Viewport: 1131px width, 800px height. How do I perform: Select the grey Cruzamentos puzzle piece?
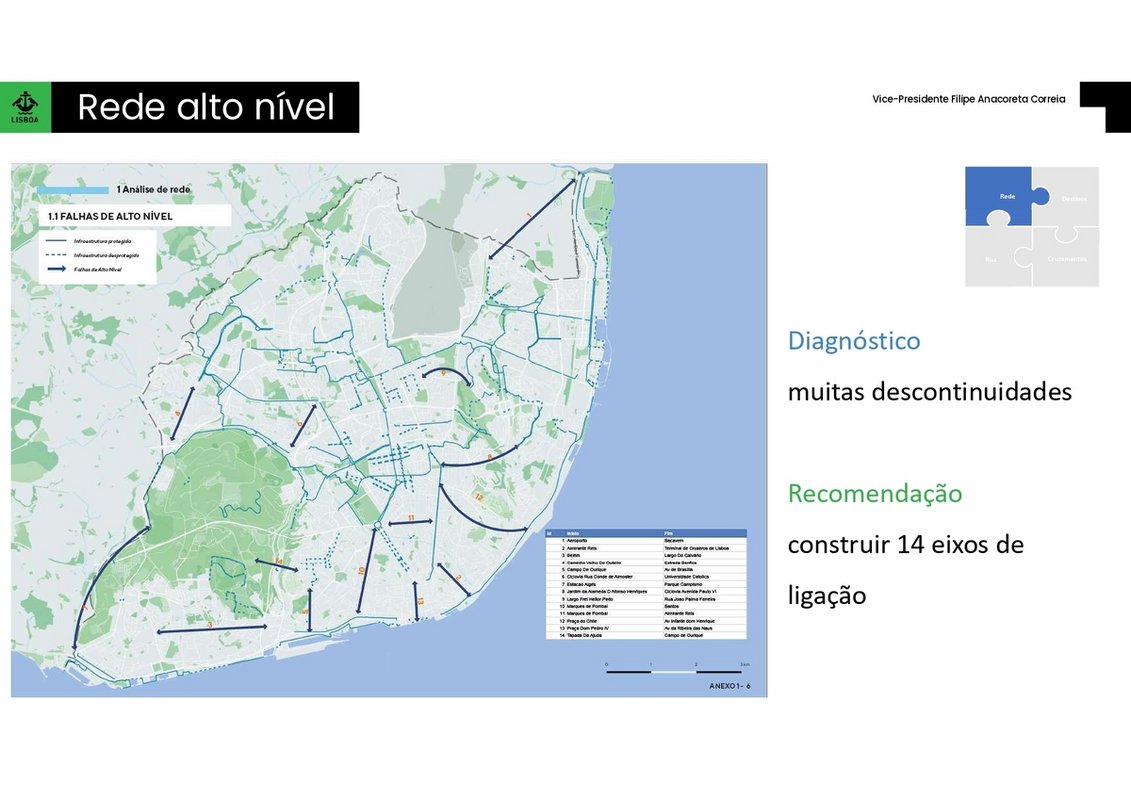1068,259
